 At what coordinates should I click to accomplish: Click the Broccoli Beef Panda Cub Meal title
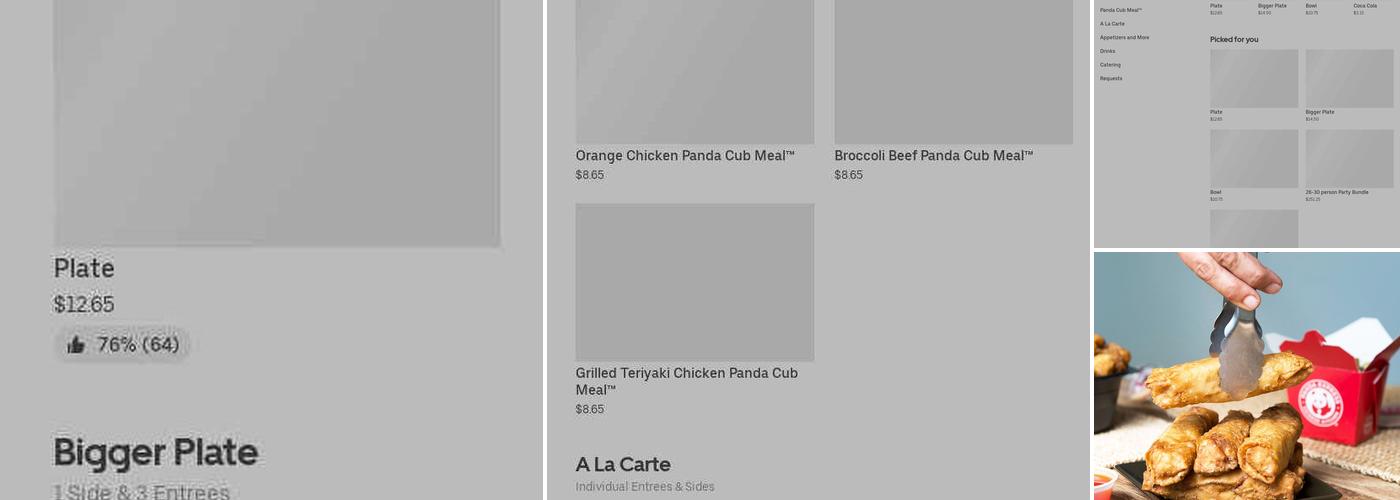click(x=933, y=156)
